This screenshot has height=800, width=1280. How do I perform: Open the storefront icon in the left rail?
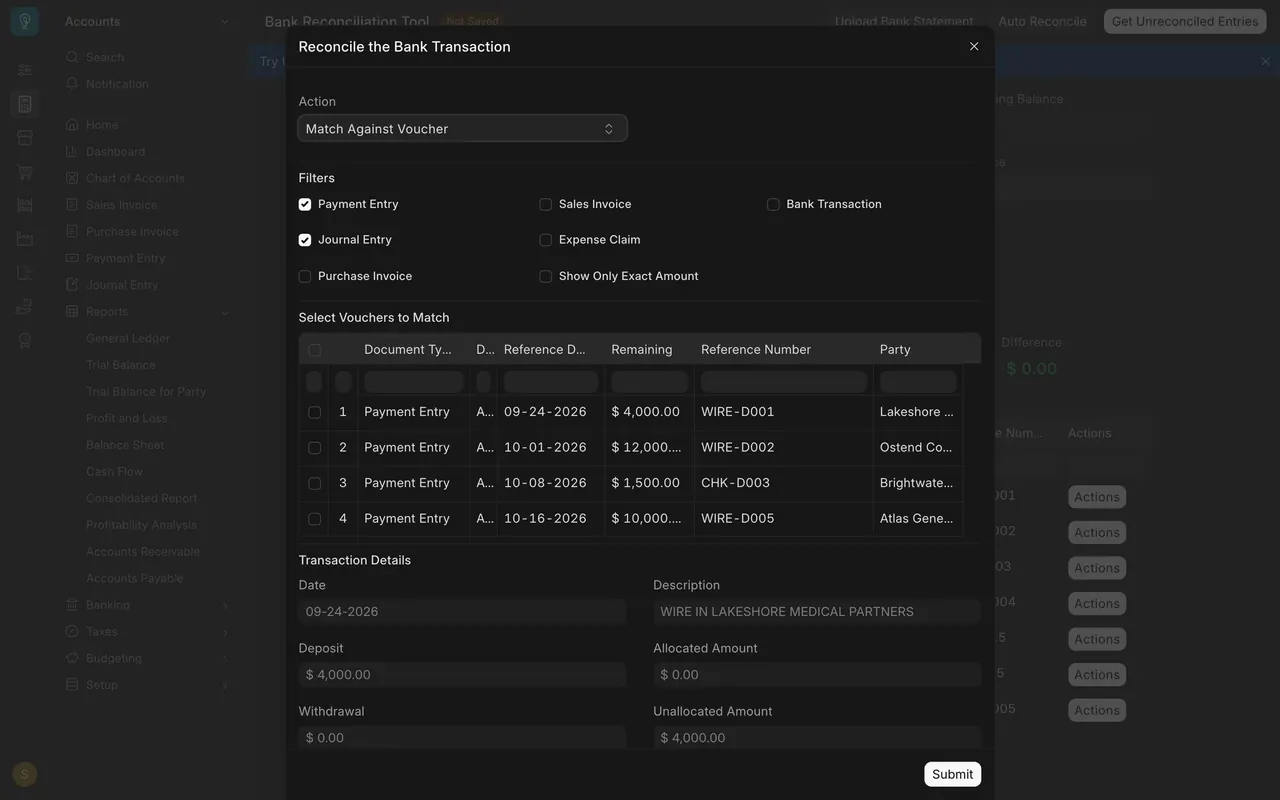tap(25, 138)
